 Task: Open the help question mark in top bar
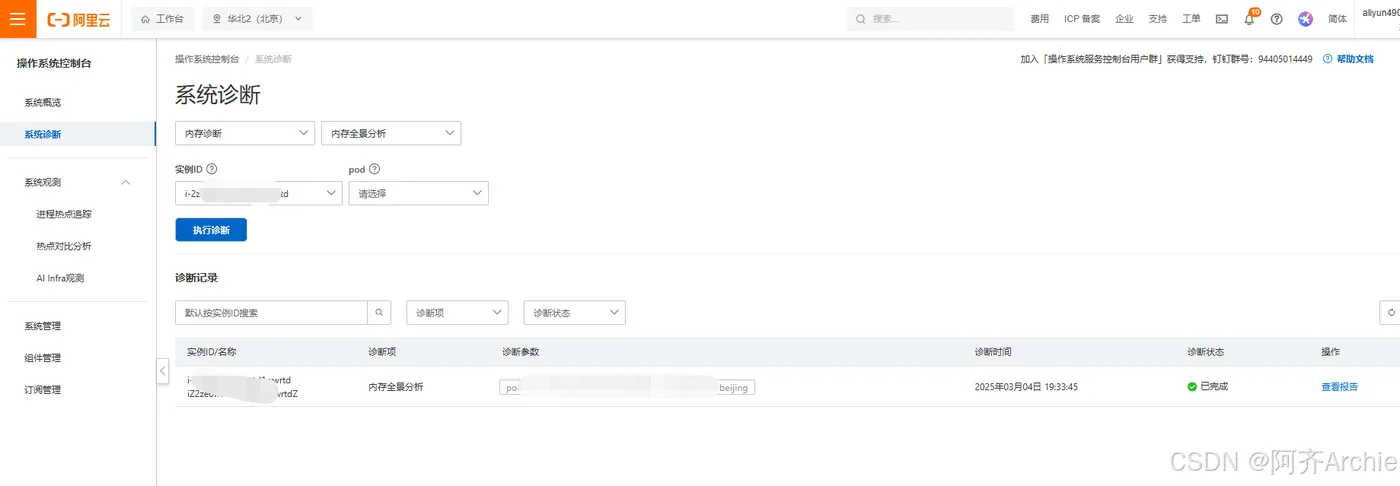pyautogui.click(x=1276, y=19)
